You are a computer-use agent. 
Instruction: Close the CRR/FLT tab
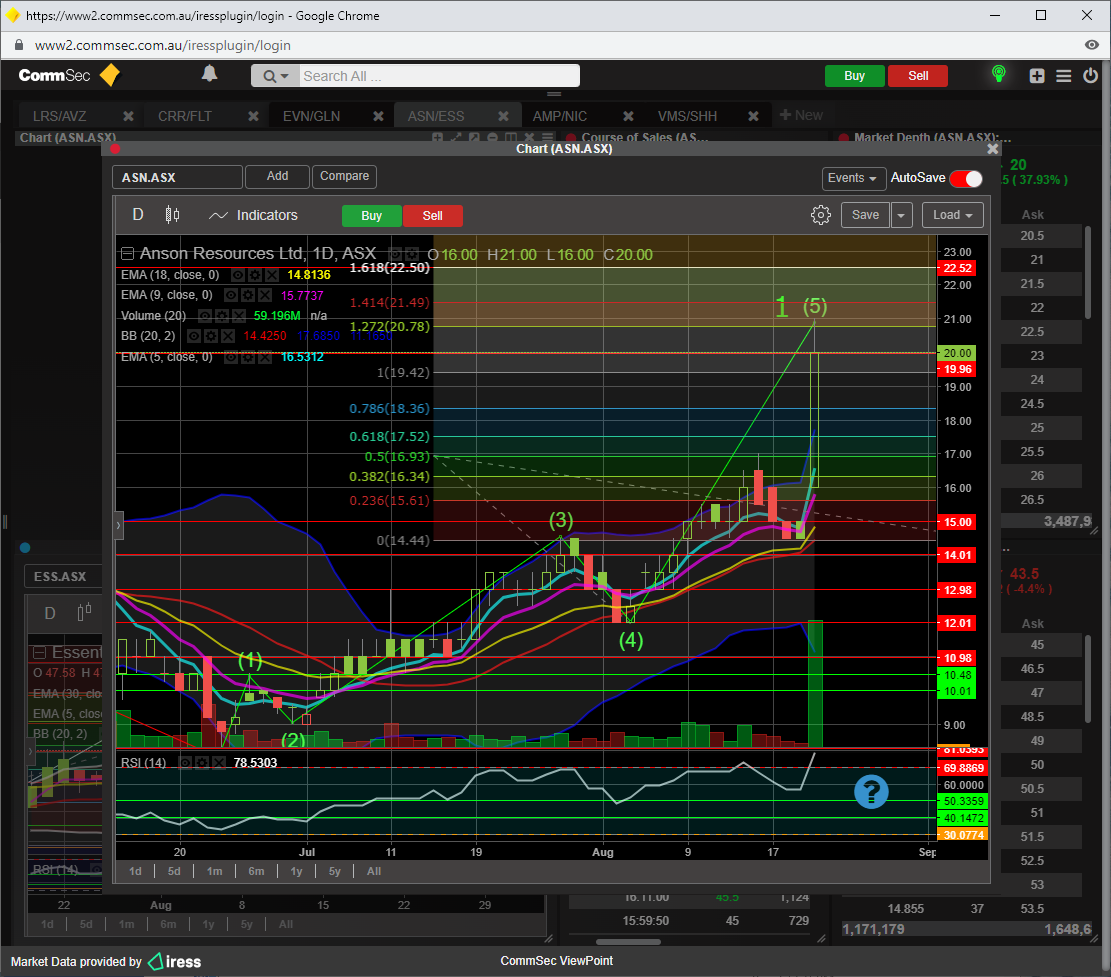pyautogui.click(x=253, y=116)
